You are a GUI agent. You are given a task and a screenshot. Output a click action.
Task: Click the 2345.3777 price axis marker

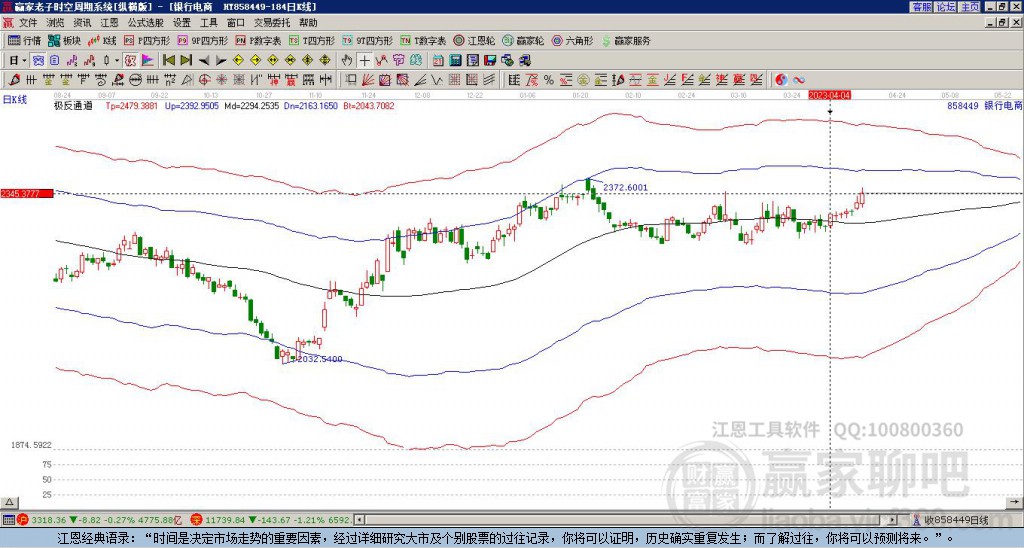(27, 194)
